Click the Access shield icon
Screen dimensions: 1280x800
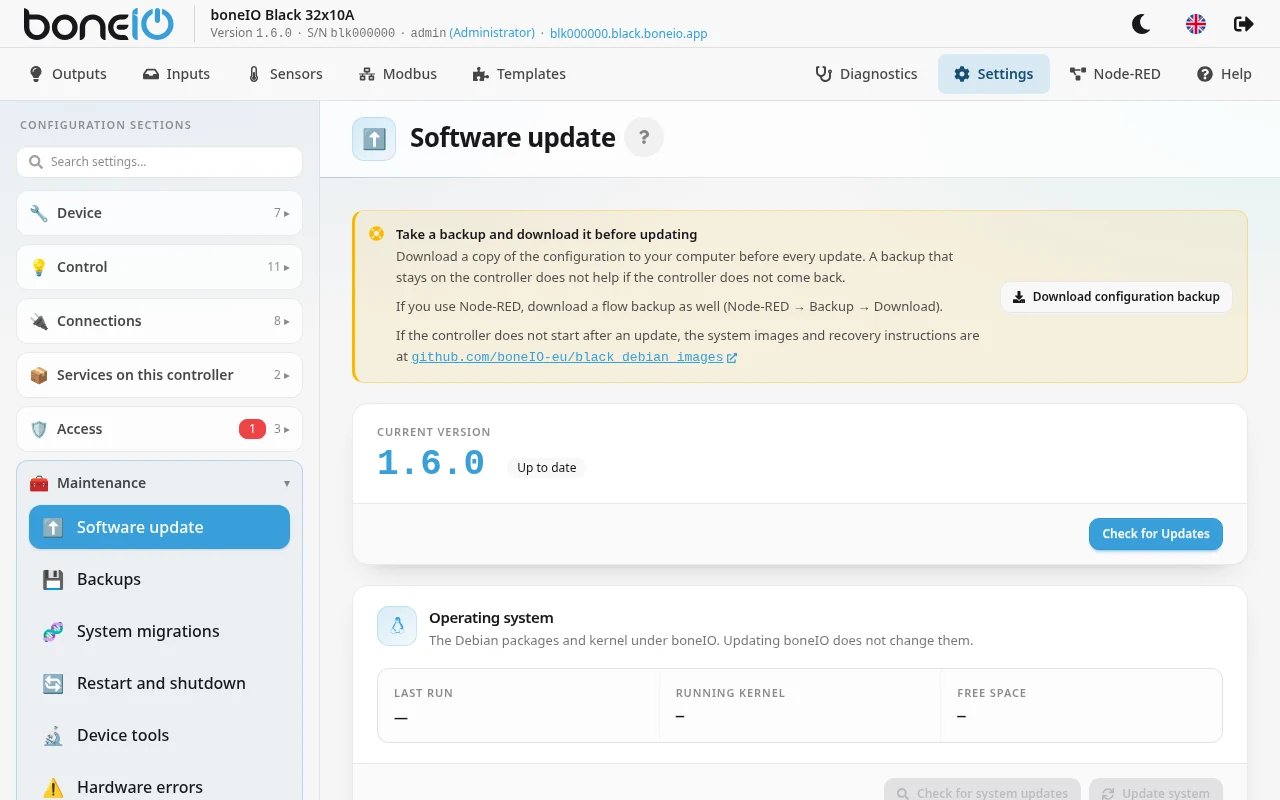(x=39, y=429)
